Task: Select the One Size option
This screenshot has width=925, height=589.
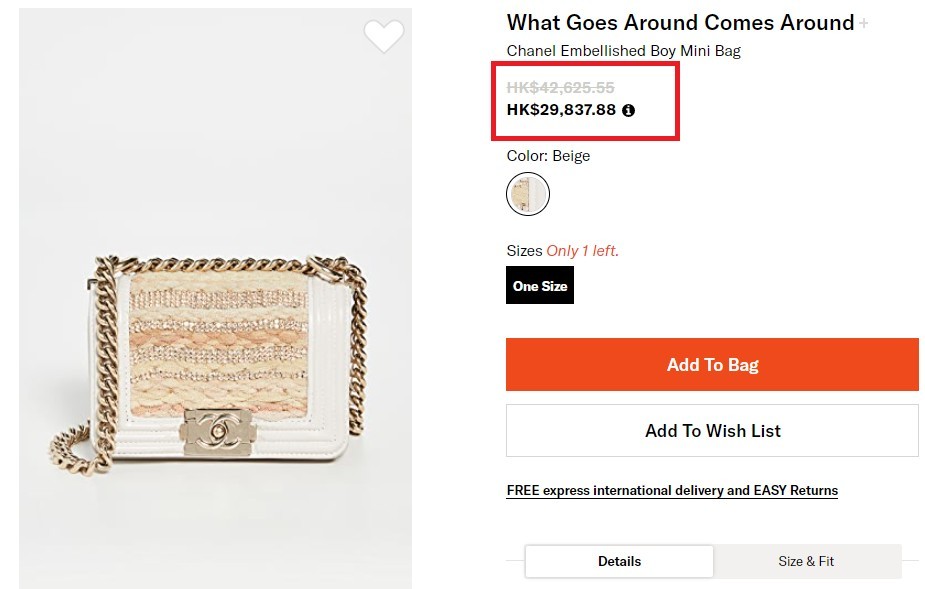Action: 540,286
